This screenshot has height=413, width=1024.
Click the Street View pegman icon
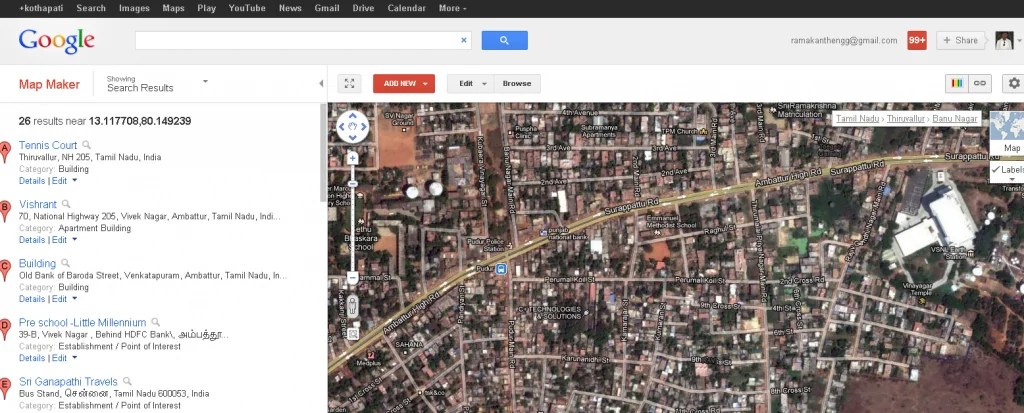pyautogui.click(x=353, y=306)
